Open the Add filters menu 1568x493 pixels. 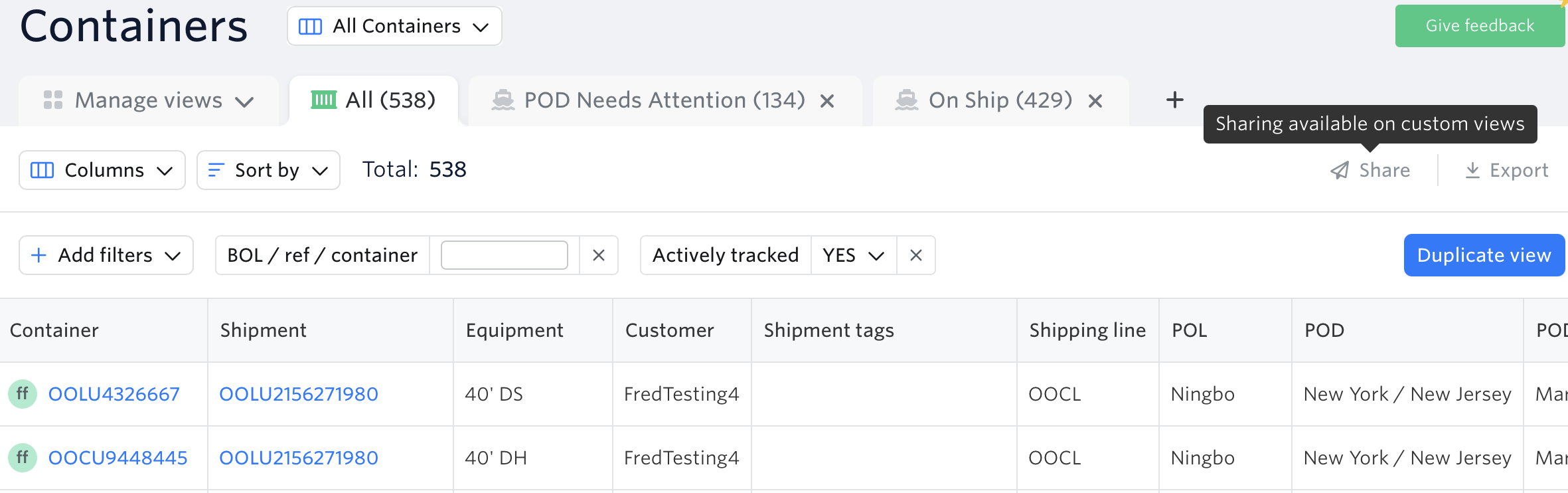[x=106, y=255]
